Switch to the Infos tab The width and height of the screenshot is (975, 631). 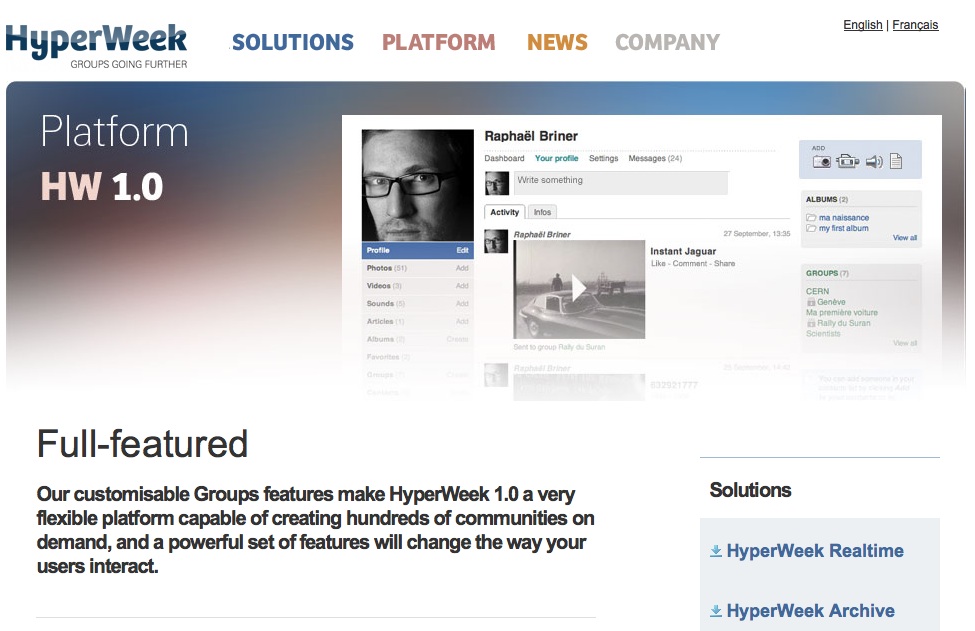[542, 212]
